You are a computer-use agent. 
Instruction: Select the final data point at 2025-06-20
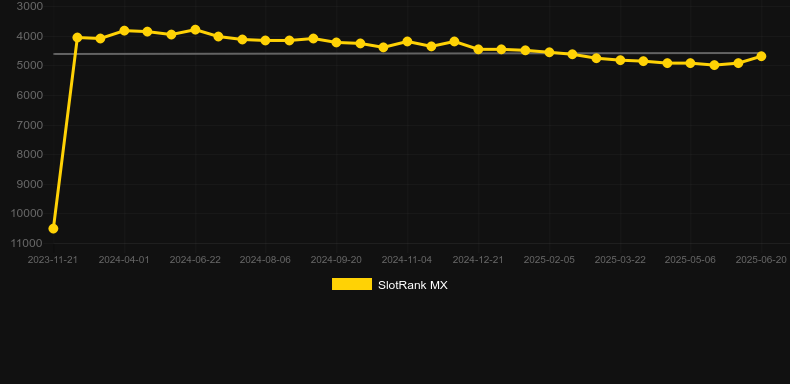pyautogui.click(x=761, y=56)
